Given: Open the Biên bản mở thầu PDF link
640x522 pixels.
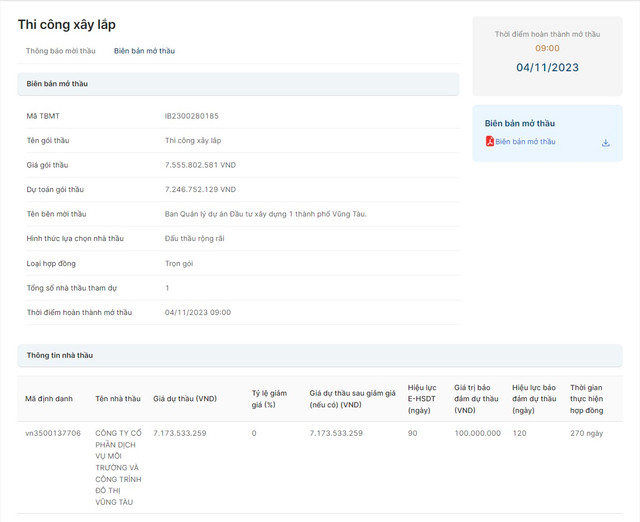Looking at the screenshot, I should click(x=525, y=142).
